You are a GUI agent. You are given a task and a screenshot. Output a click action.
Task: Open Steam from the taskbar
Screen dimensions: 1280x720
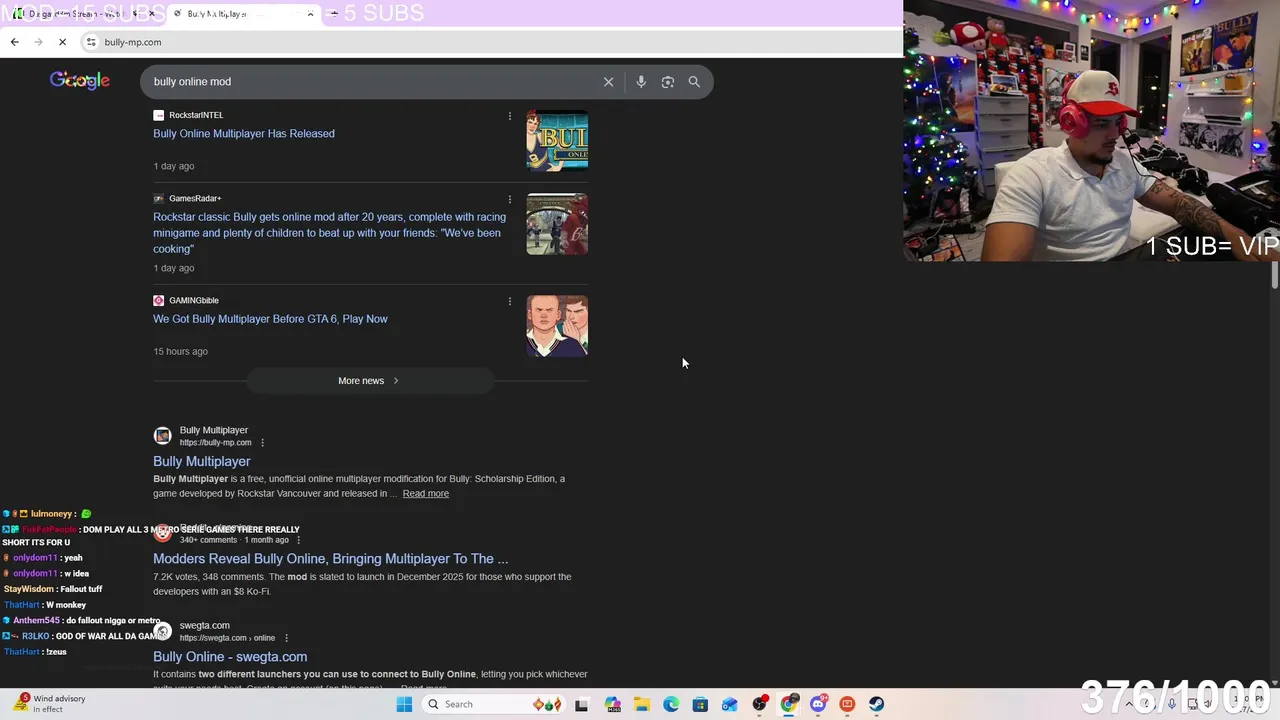(x=877, y=704)
